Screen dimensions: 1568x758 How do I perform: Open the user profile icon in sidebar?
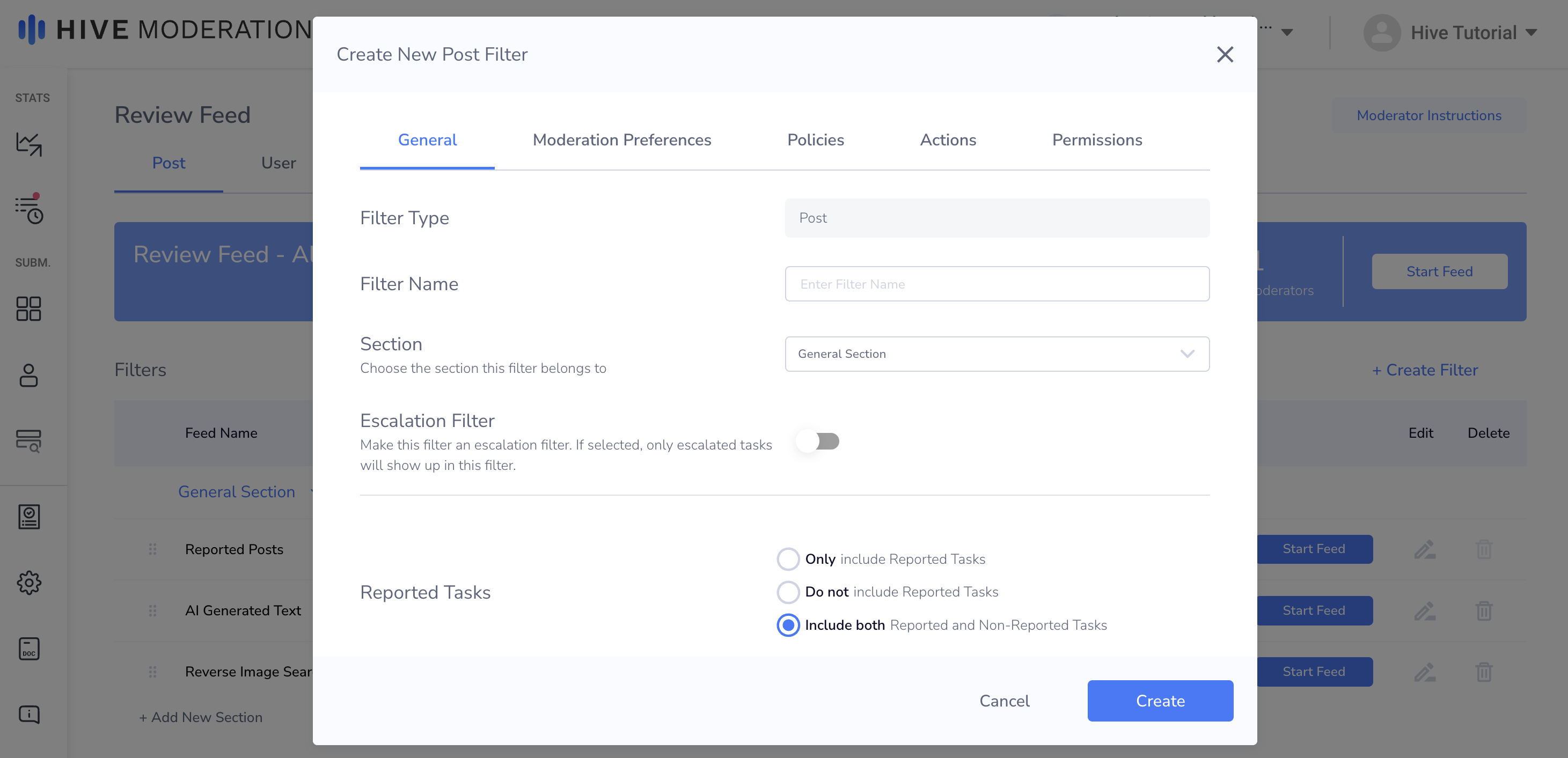[28, 376]
